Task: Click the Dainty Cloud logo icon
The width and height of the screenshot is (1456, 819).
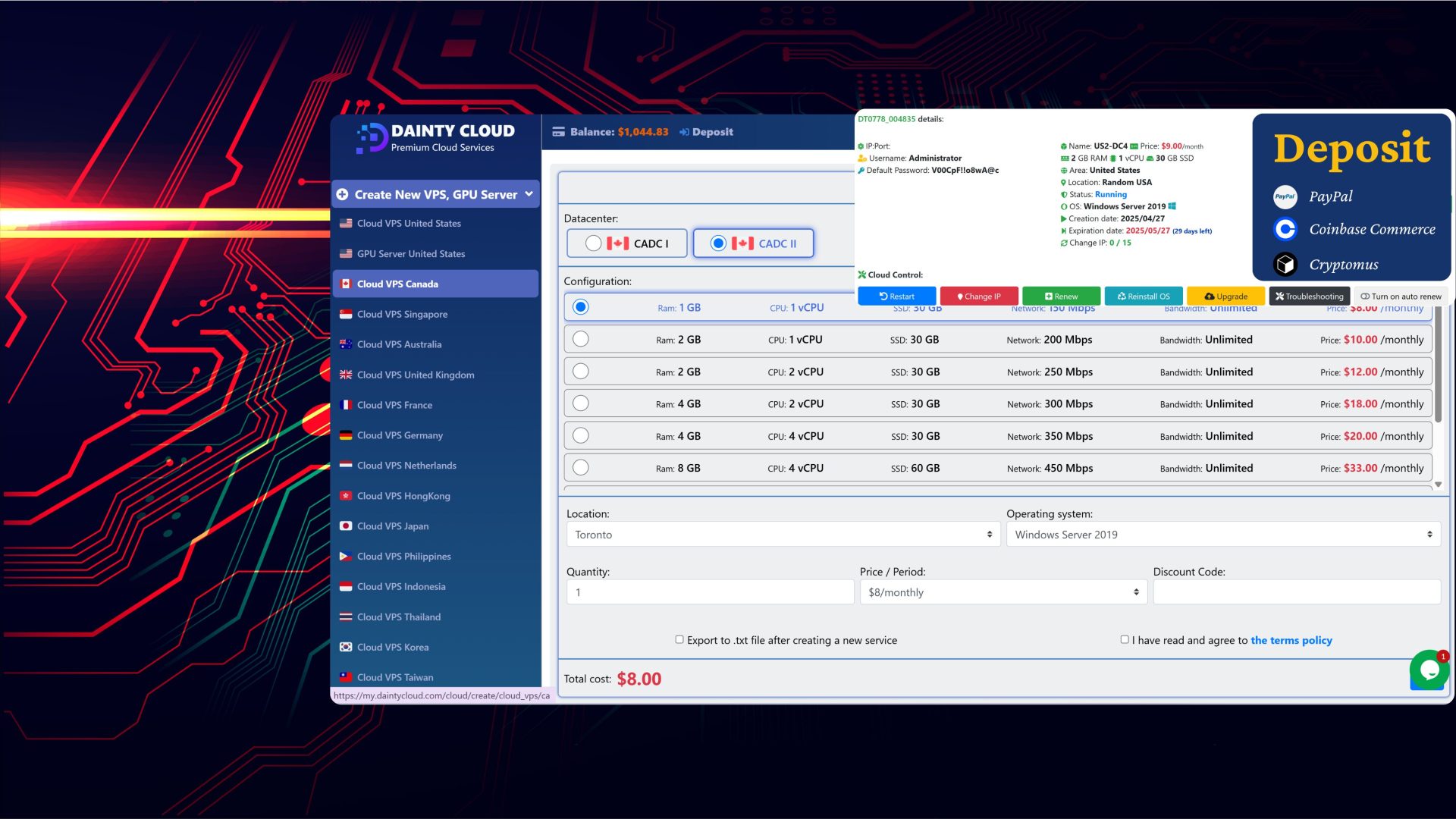Action: coord(372,138)
